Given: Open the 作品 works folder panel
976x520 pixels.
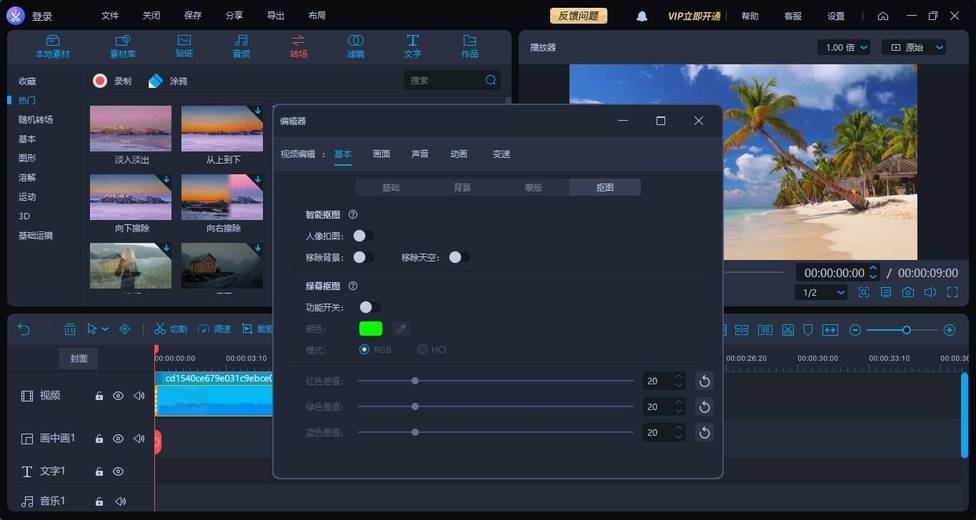Looking at the screenshot, I should (x=470, y=47).
